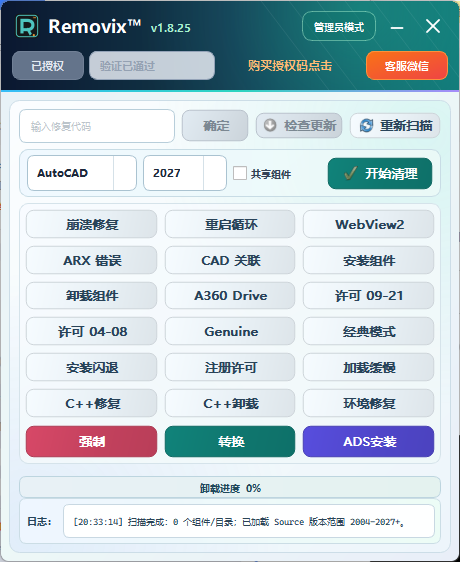Click the Removix title text
This screenshot has width=460, height=562.
pyautogui.click(x=94, y=26)
